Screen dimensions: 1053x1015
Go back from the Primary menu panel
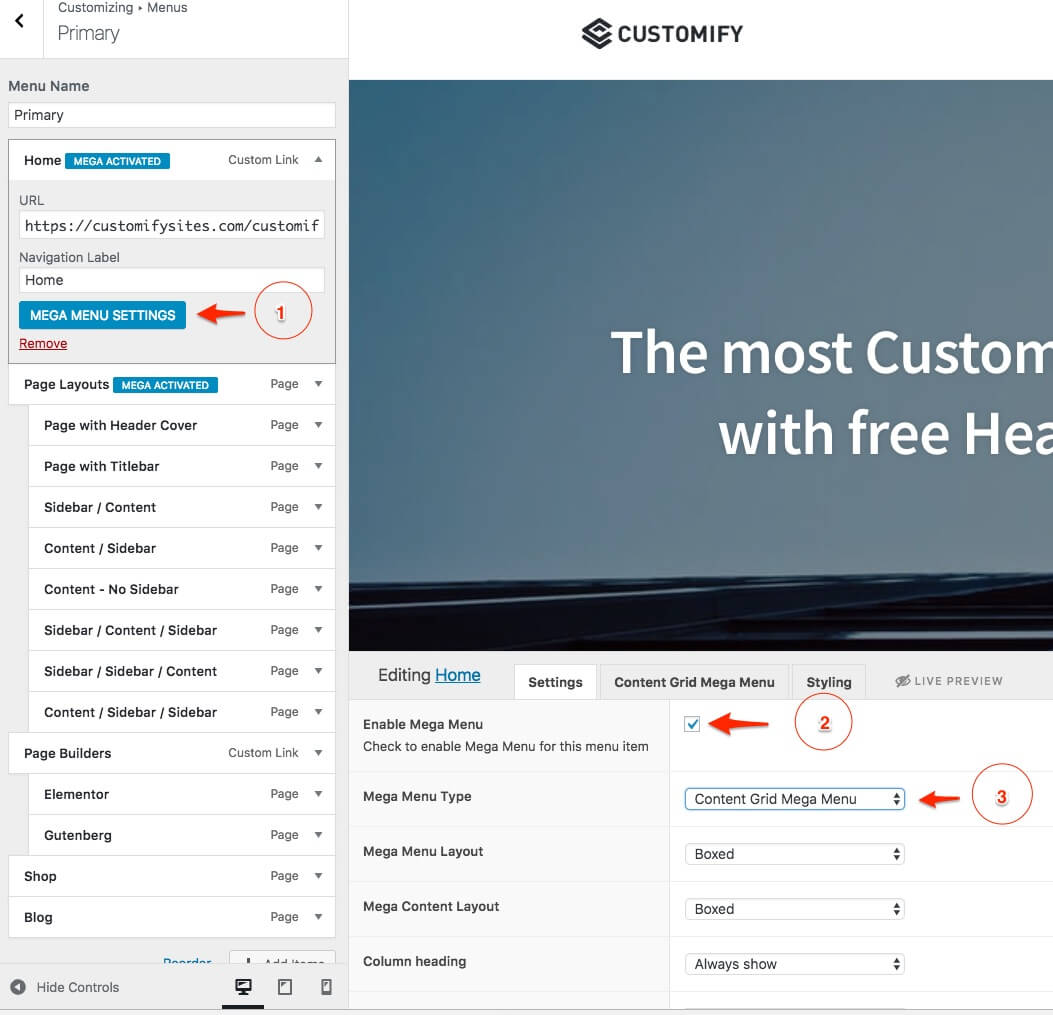click(20, 21)
